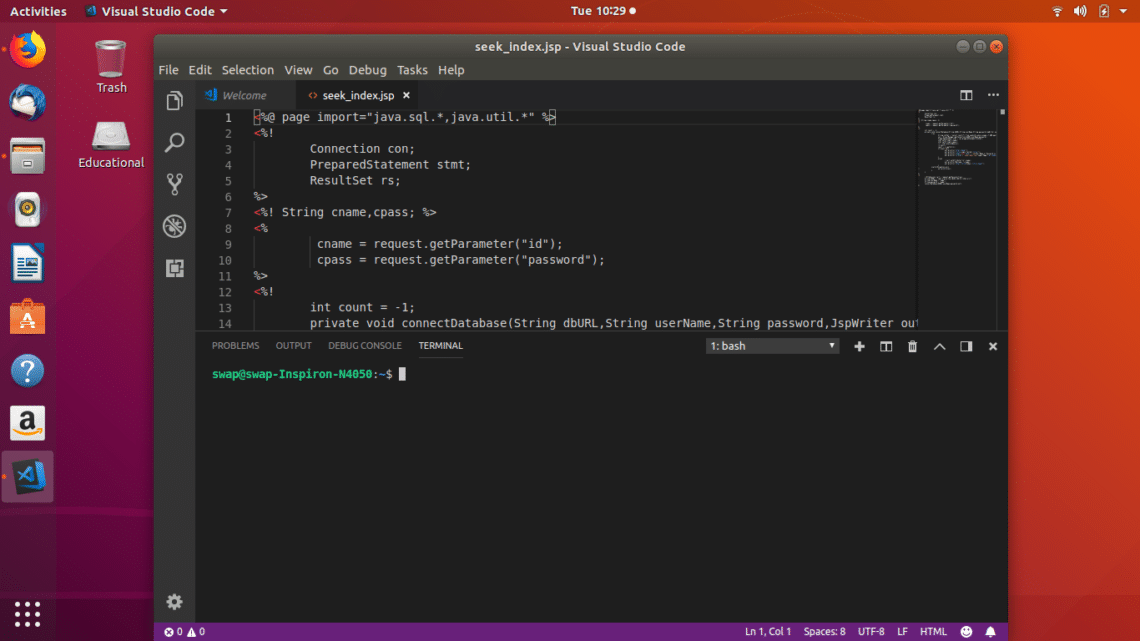The width and height of the screenshot is (1140, 641).
Task: Open the Go menu
Action: (331, 70)
